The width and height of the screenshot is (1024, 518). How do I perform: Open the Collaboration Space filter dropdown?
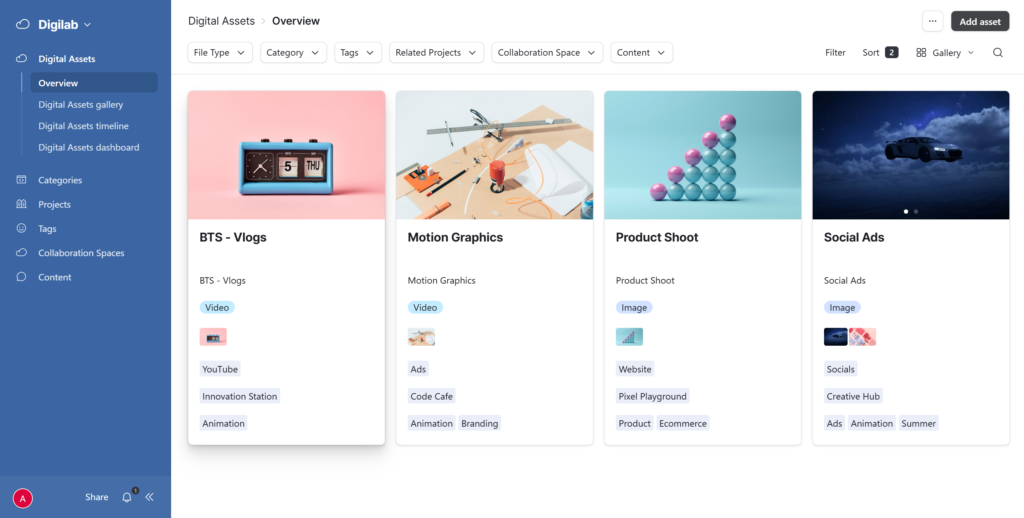click(547, 53)
